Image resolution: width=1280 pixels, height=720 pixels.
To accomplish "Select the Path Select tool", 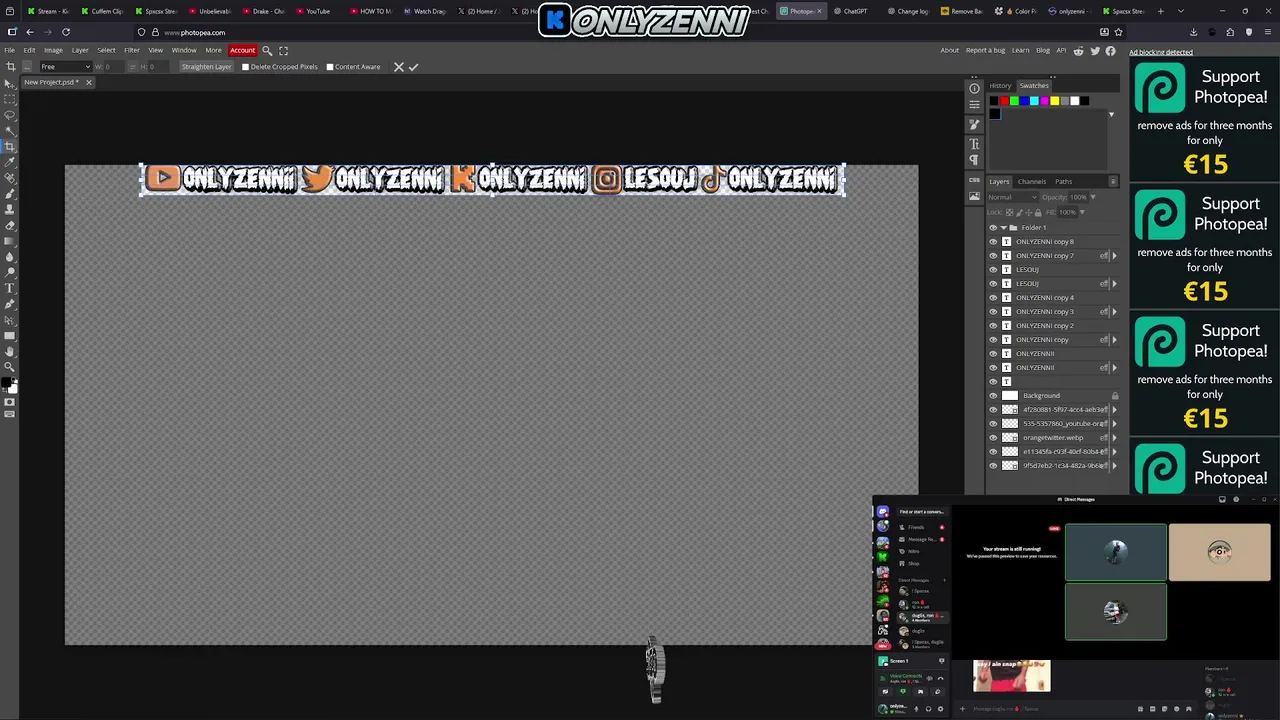I will coord(10,320).
